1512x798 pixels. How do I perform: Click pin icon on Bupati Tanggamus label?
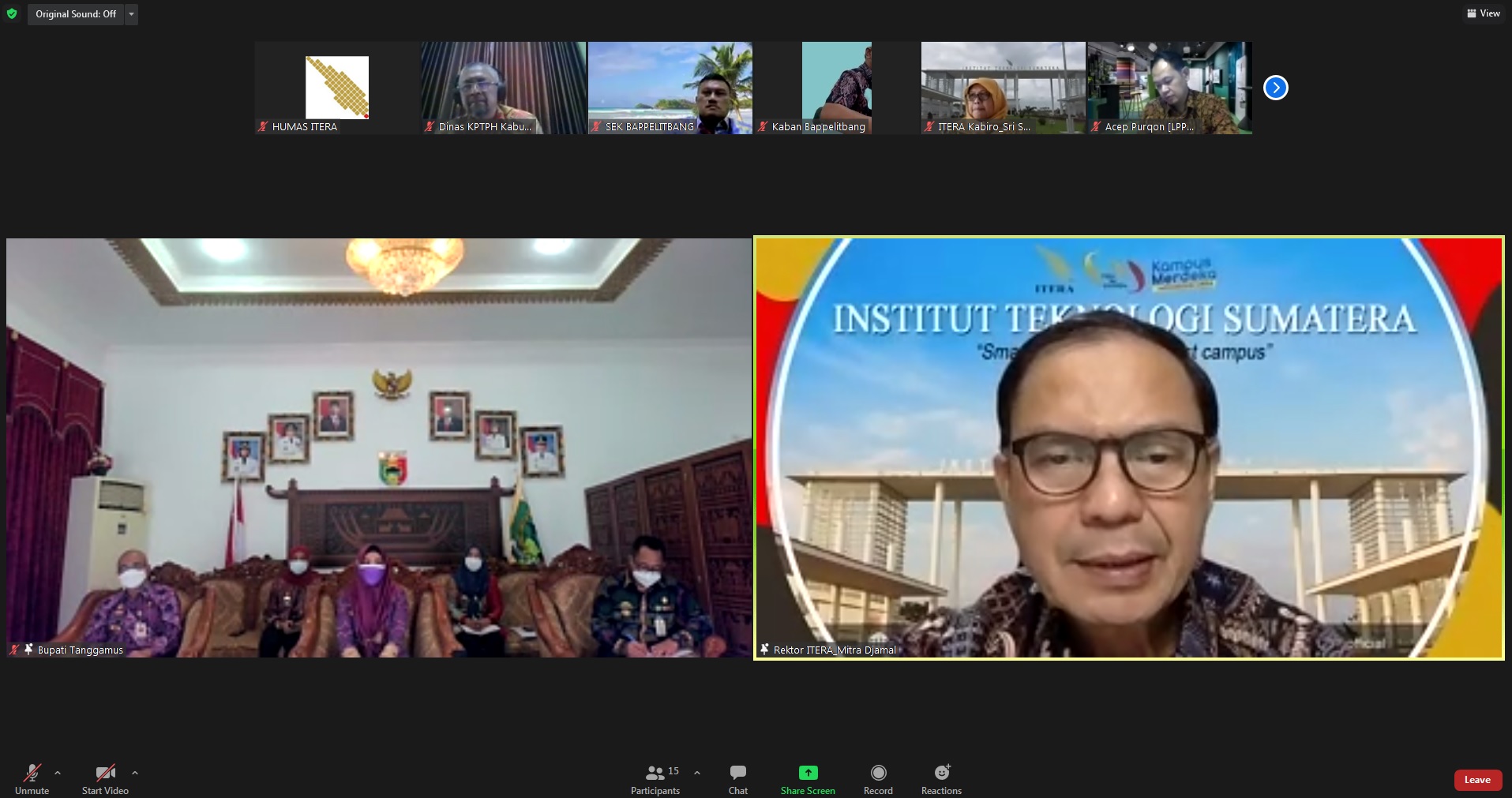pyautogui.click(x=29, y=650)
